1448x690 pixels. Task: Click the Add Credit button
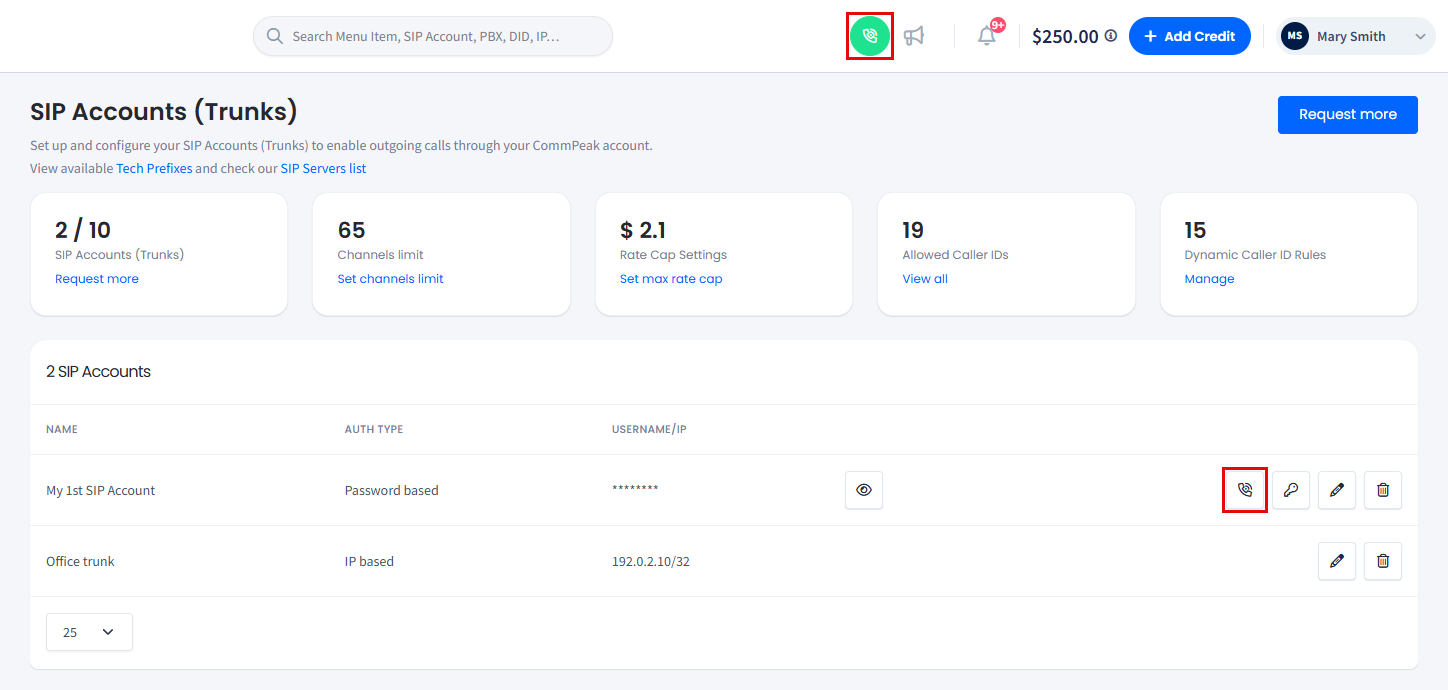(1190, 36)
